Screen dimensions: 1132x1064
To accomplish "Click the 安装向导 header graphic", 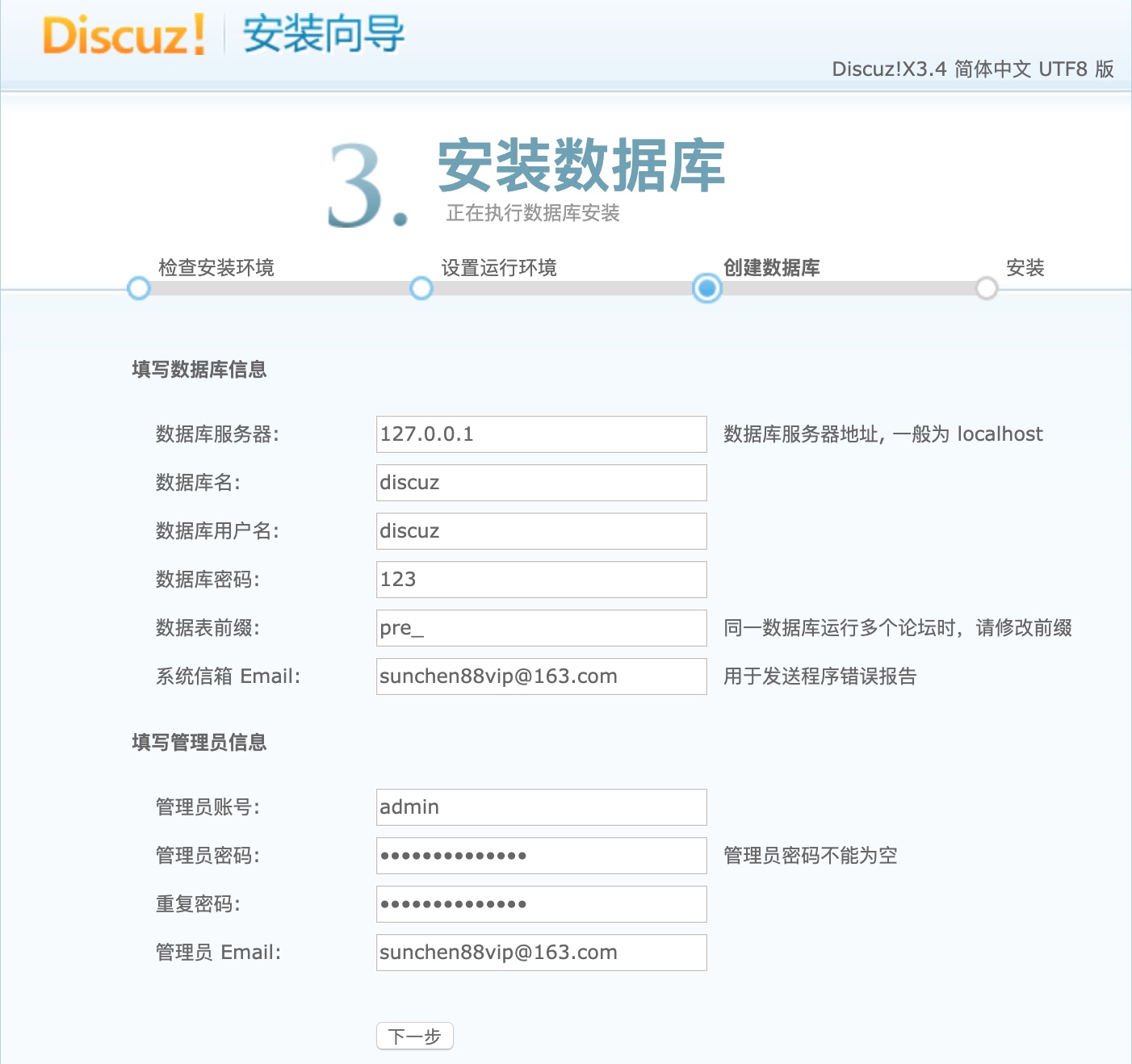I will tap(318, 34).
